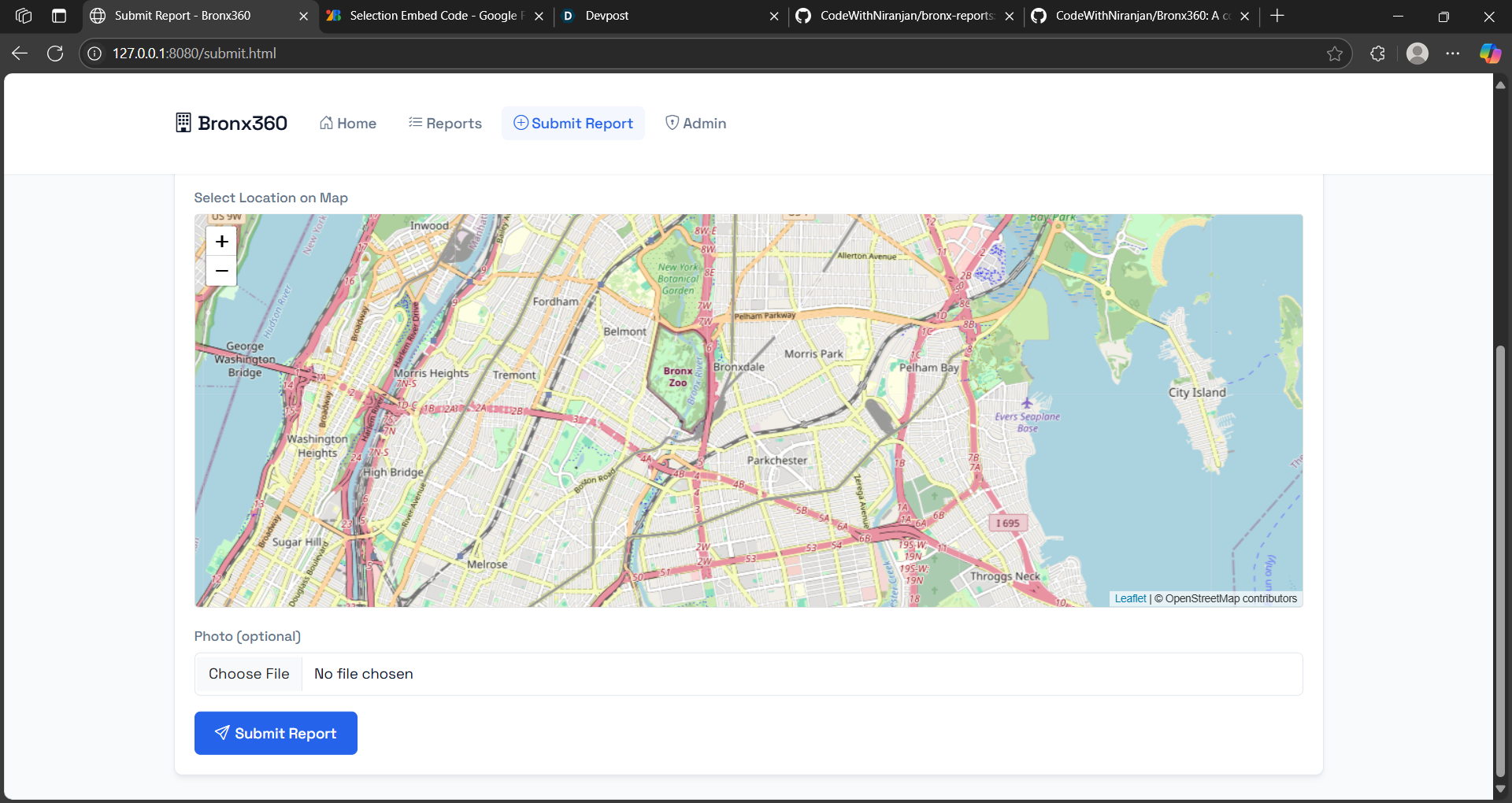Switch to the Selection Embed Code tab

pos(435,16)
